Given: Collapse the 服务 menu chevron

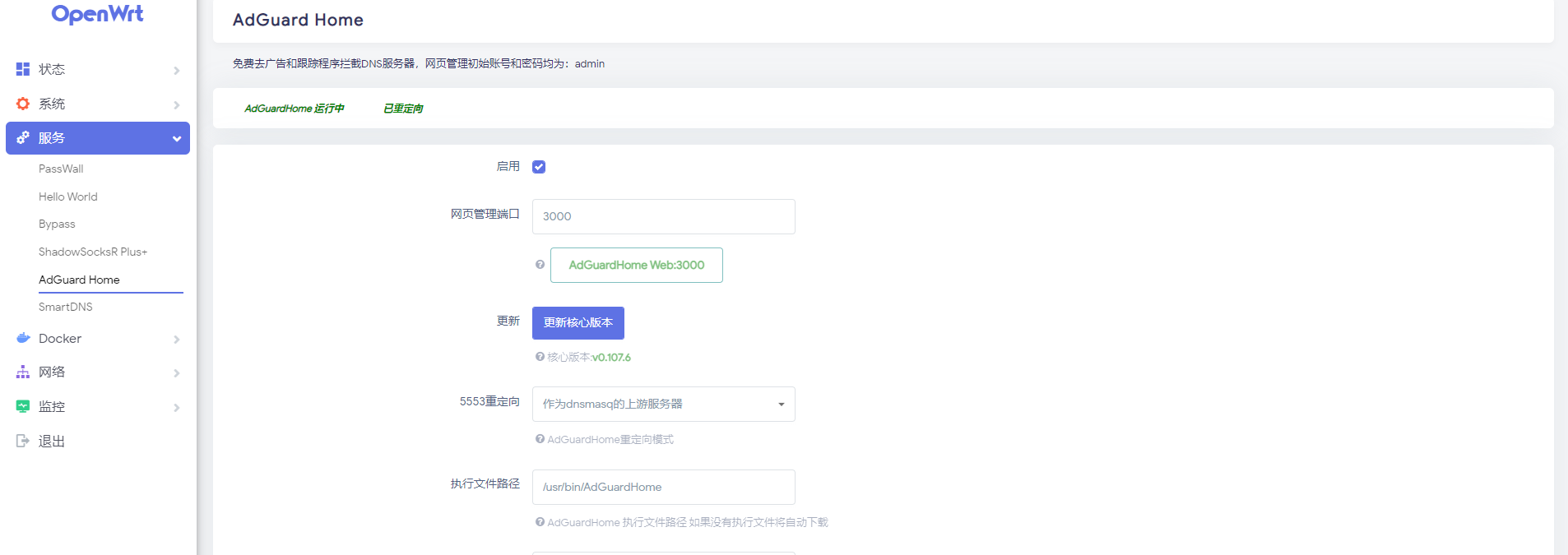Looking at the screenshot, I should 176,139.
